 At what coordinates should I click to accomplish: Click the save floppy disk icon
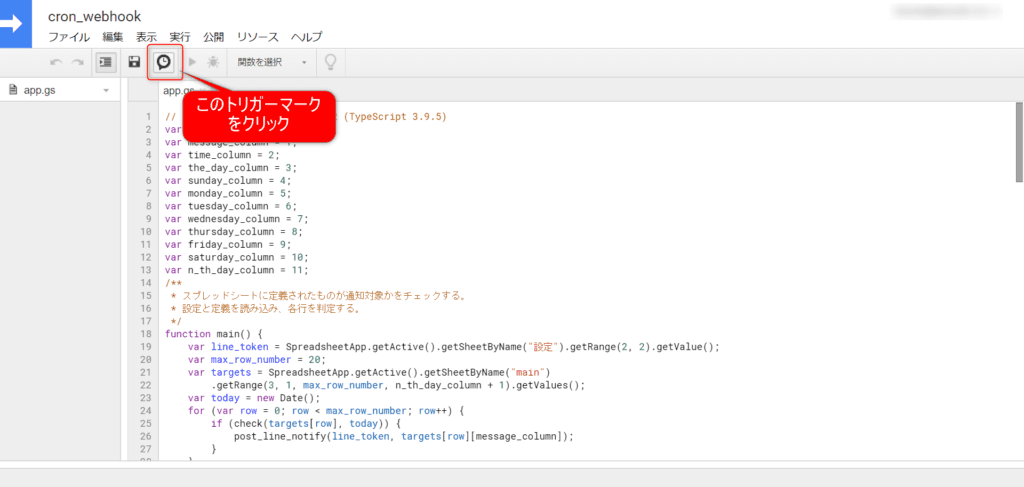[134, 62]
